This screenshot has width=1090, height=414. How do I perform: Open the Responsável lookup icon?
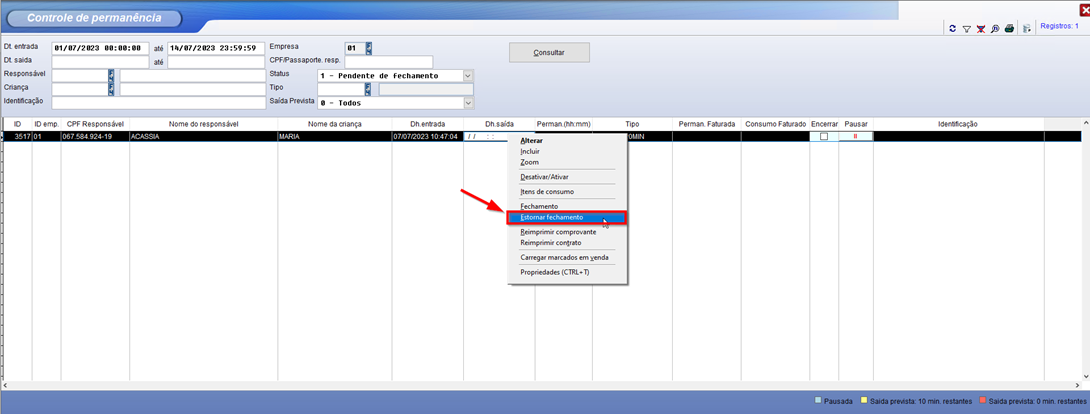pyautogui.click(x=111, y=75)
